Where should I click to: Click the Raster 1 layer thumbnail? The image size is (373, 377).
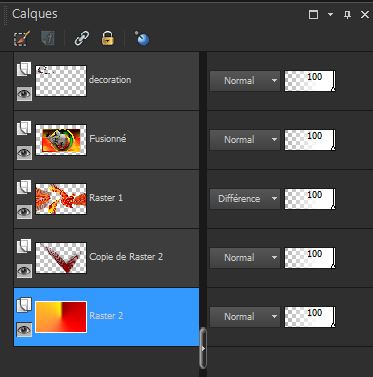(x=61, y=199)
